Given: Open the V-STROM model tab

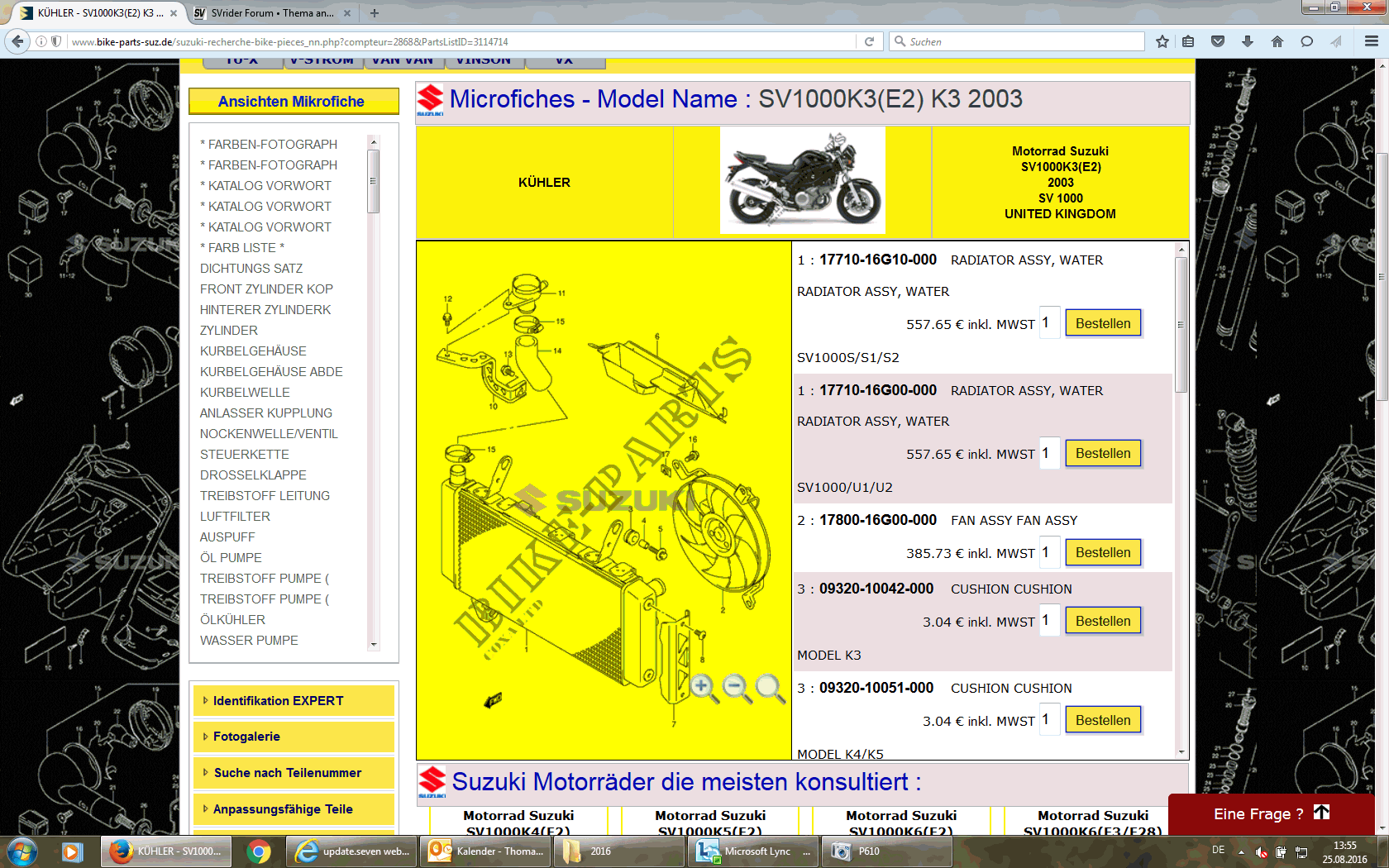Looking at the screenshot, I should [x=322, y=61].
